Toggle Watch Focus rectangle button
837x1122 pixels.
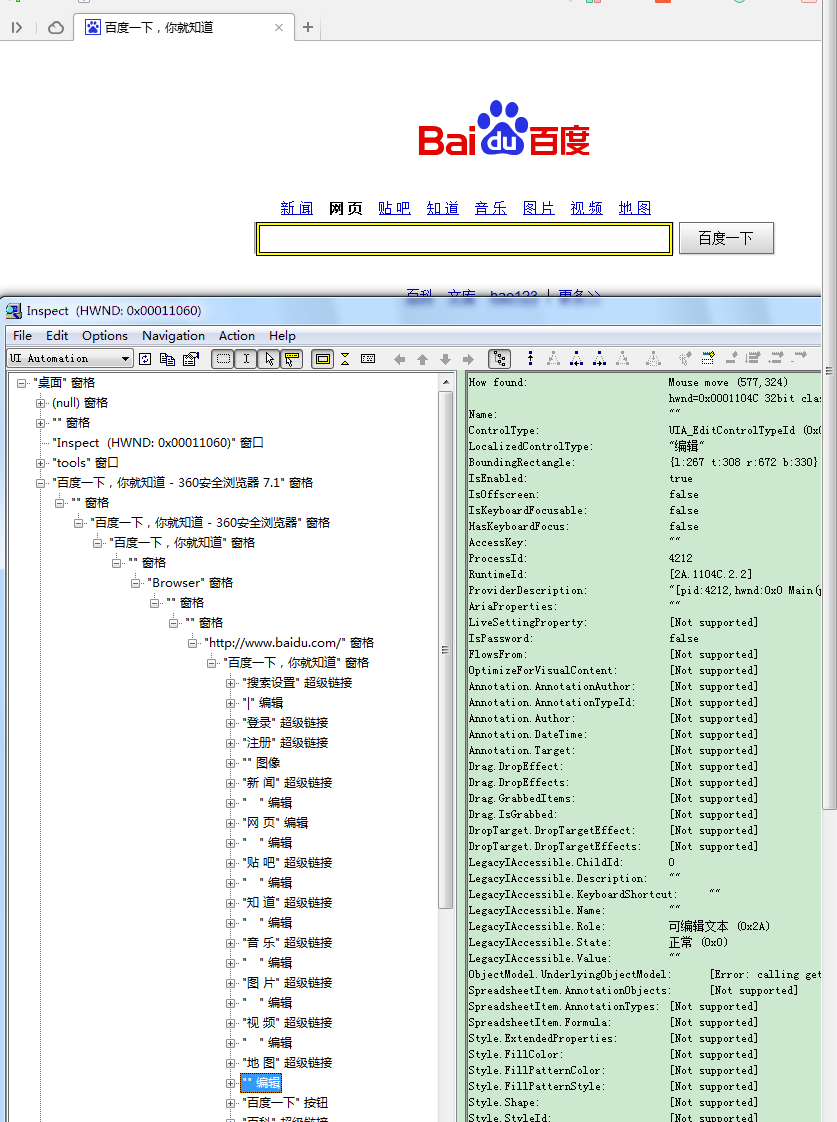tap(224, 359)
